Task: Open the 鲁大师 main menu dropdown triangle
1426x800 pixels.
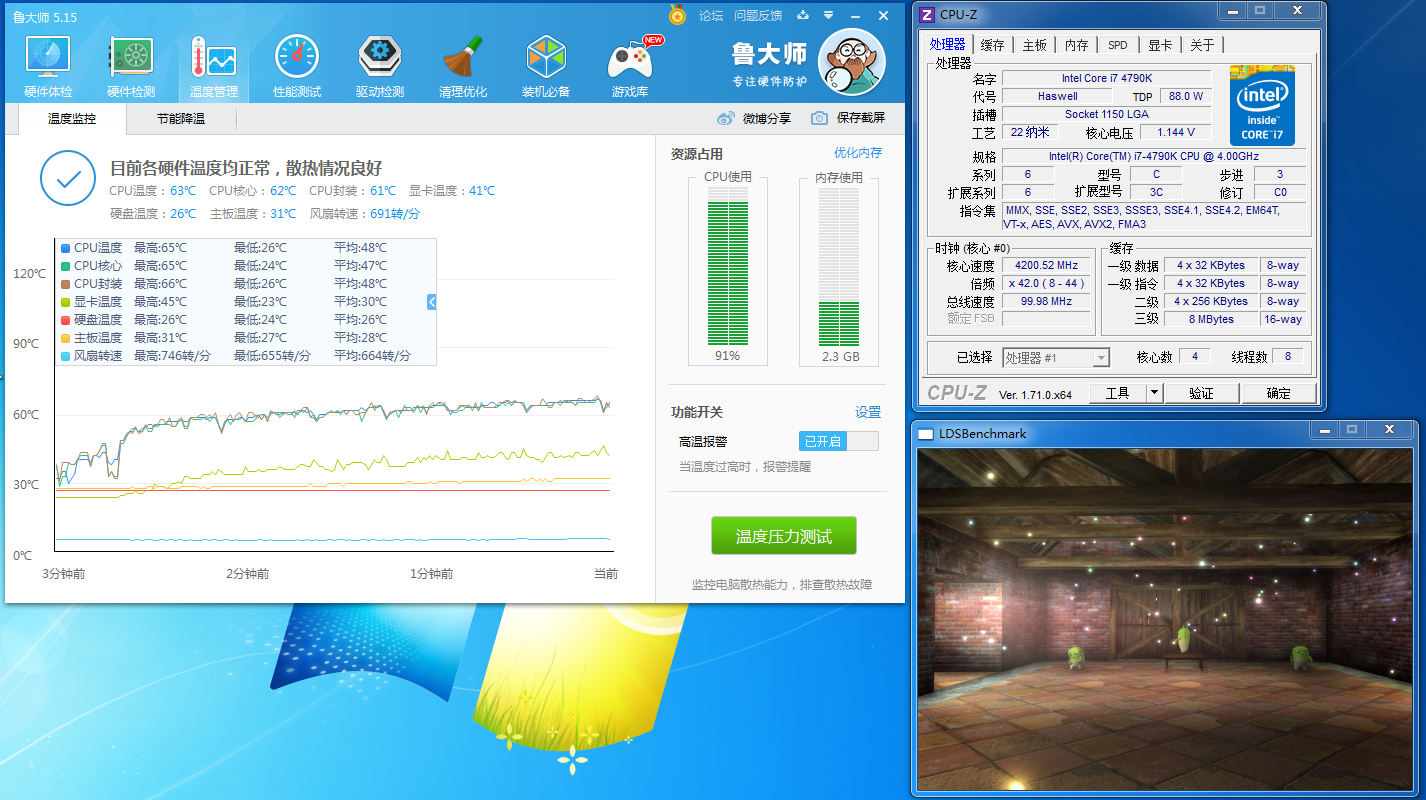Action: [x=828, y=15]
